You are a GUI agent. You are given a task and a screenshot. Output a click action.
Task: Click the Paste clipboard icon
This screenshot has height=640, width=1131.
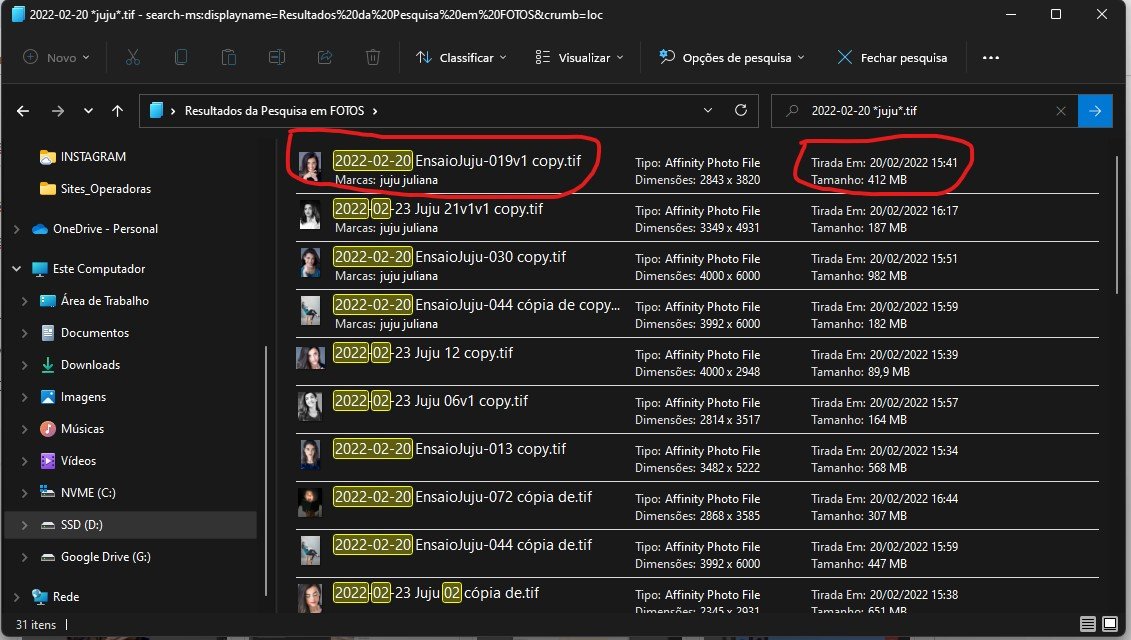point(229,58)
